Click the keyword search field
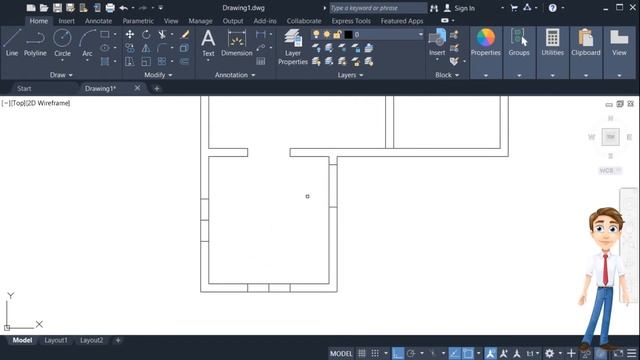This screenshot has width=640, height=360. [x=378, y=8]
